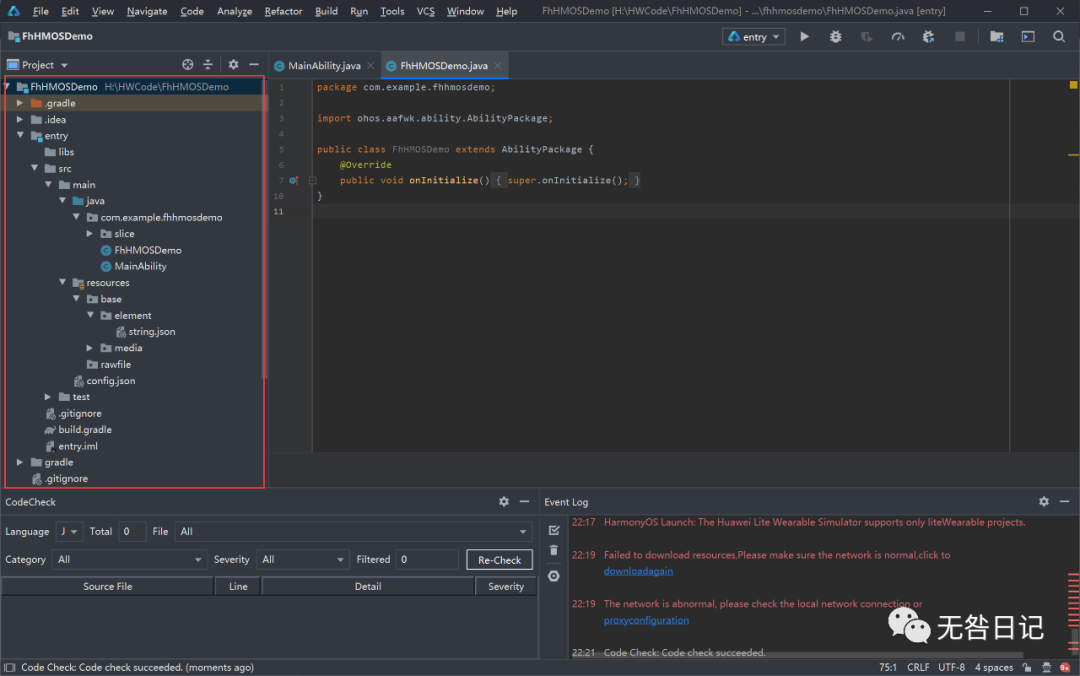Screen dimensions: 1080x676
Task: Click the search magnifier in the toolbar
Action: (x=1059, y=37)
